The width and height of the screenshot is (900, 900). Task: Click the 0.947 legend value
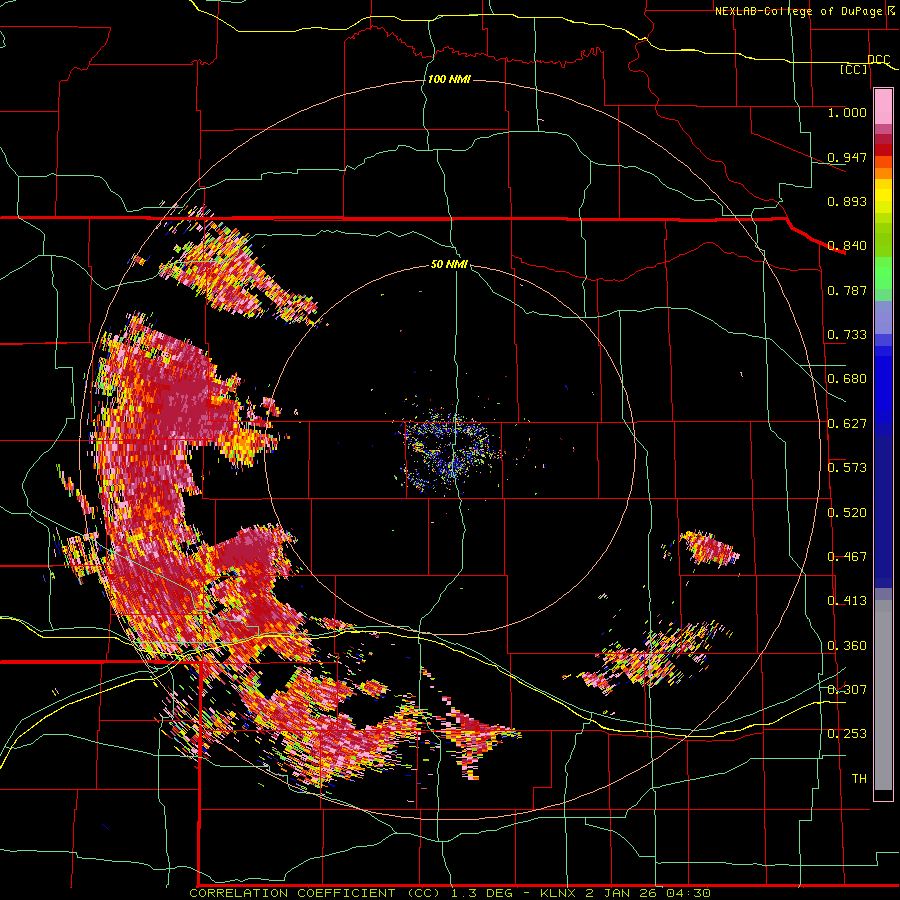click(847, 157)
